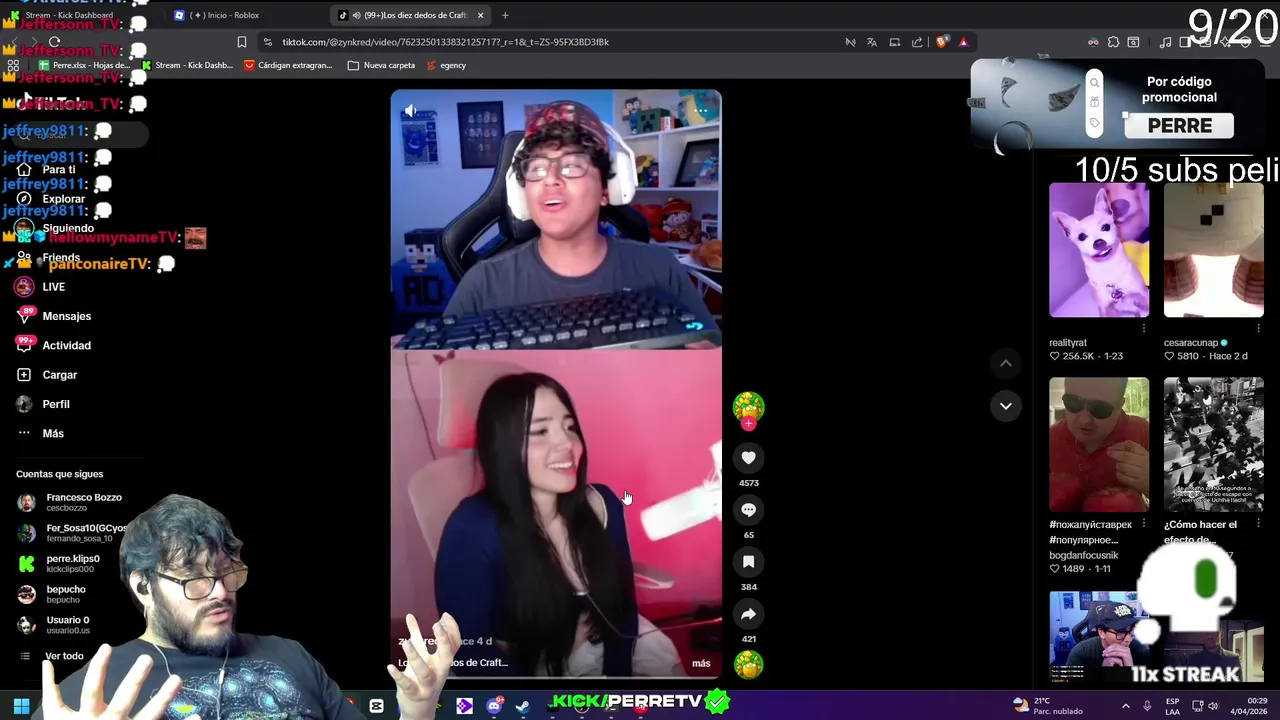Open the Para ti feed
This screenshot has width=1280, height=720.
59,170
